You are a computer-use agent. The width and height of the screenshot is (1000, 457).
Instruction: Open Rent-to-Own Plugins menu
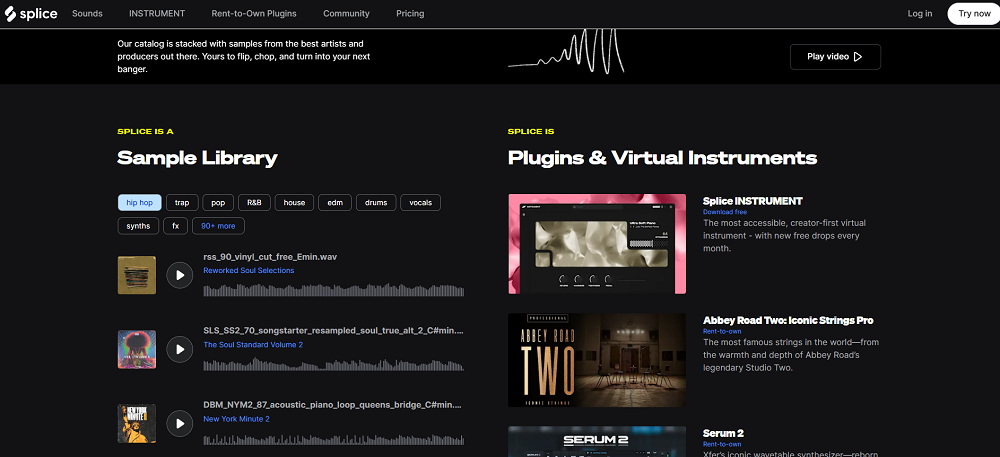(x=254, y=13)
